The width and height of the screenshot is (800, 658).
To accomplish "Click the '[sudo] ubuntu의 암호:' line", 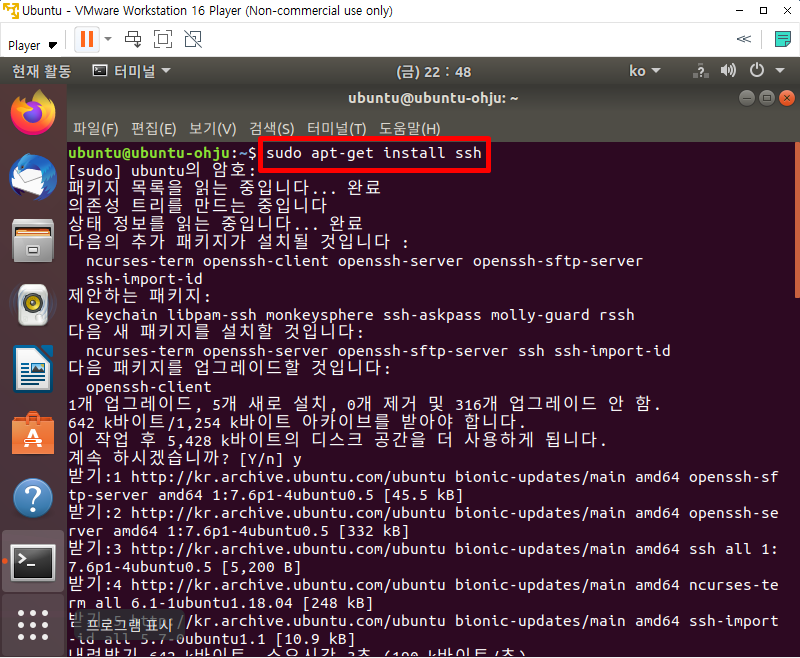I will (162, 170).
